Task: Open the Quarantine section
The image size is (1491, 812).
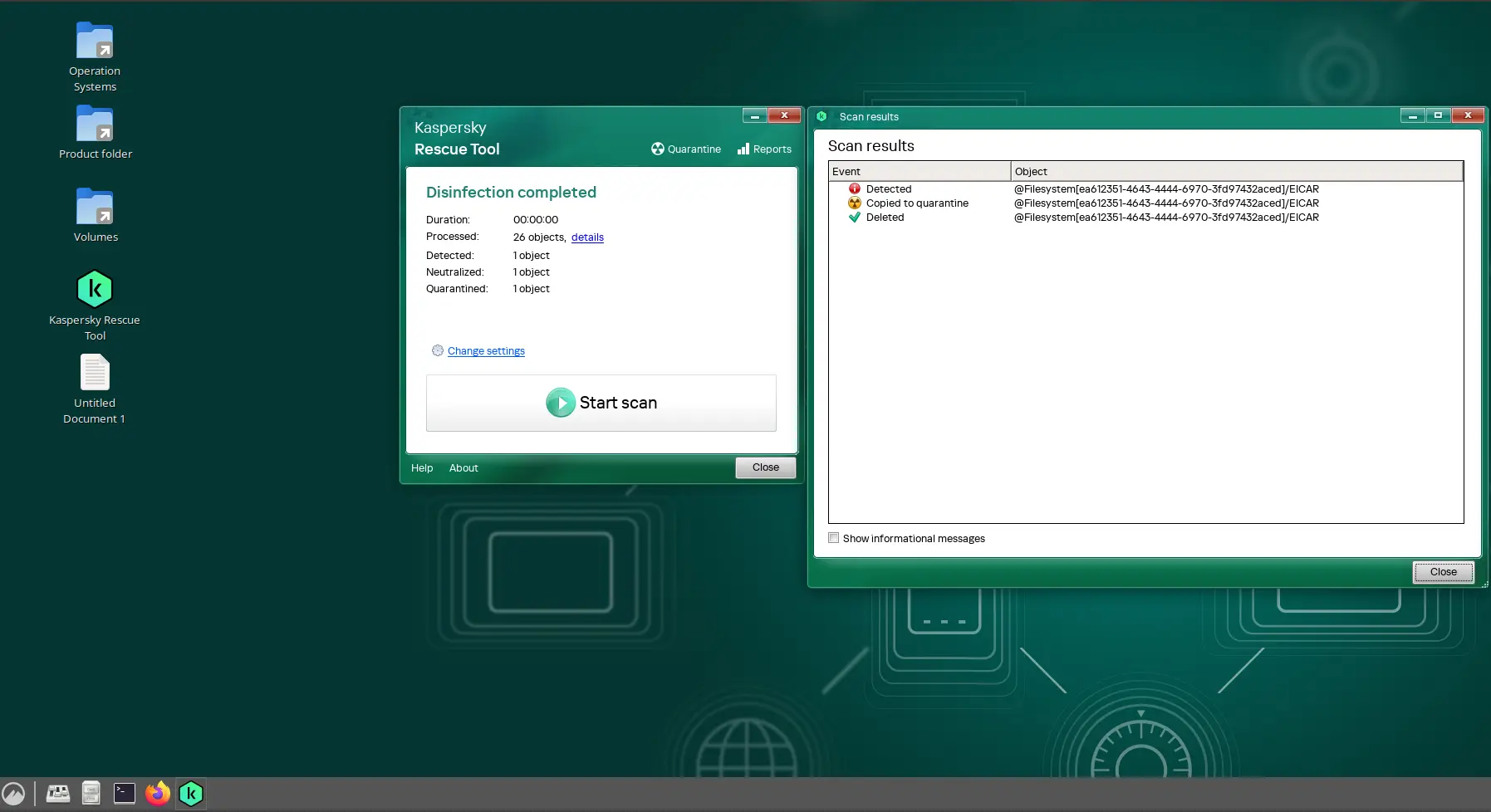Action: coord(686,149)
